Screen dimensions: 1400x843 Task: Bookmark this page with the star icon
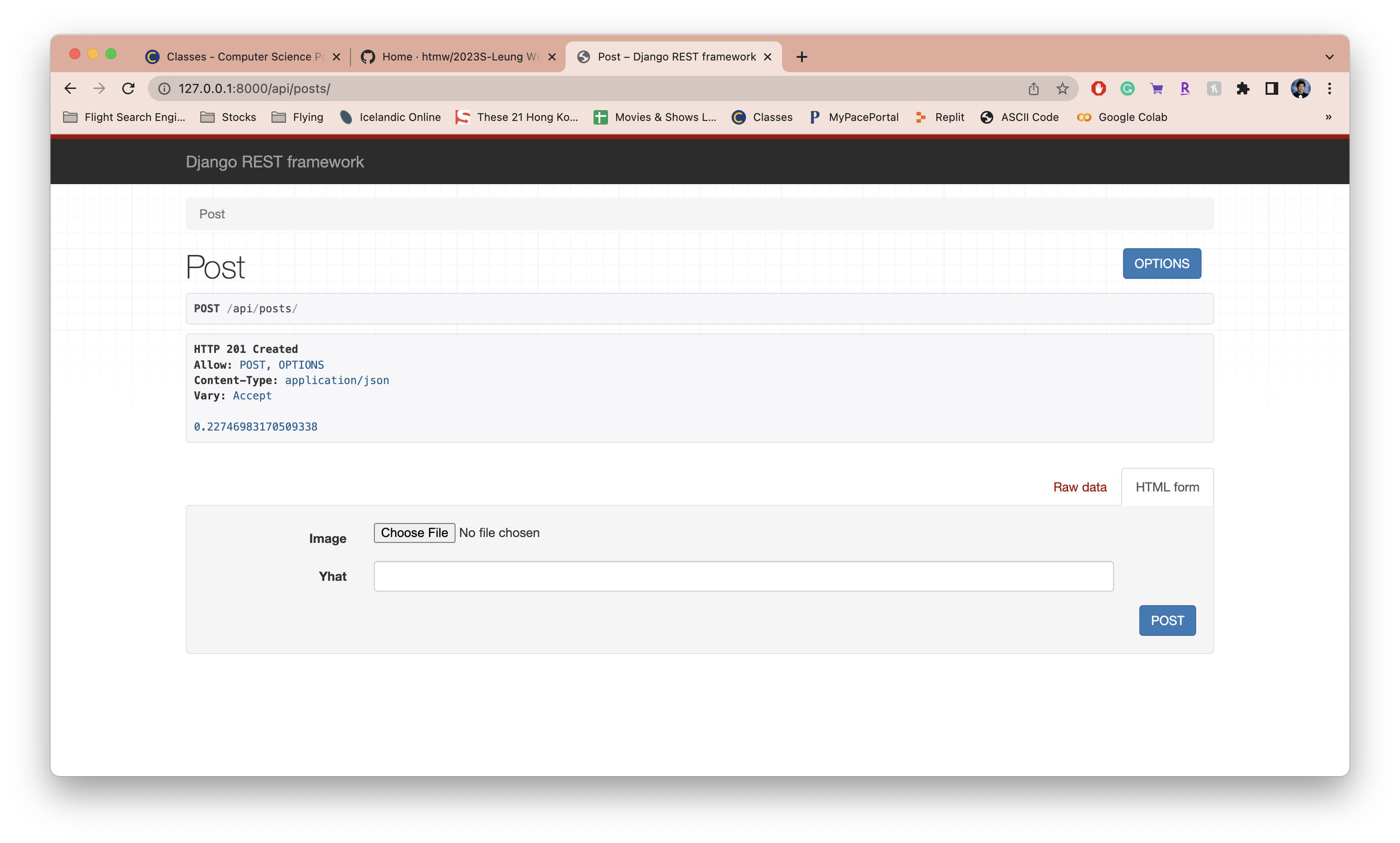coord(1062,88)
